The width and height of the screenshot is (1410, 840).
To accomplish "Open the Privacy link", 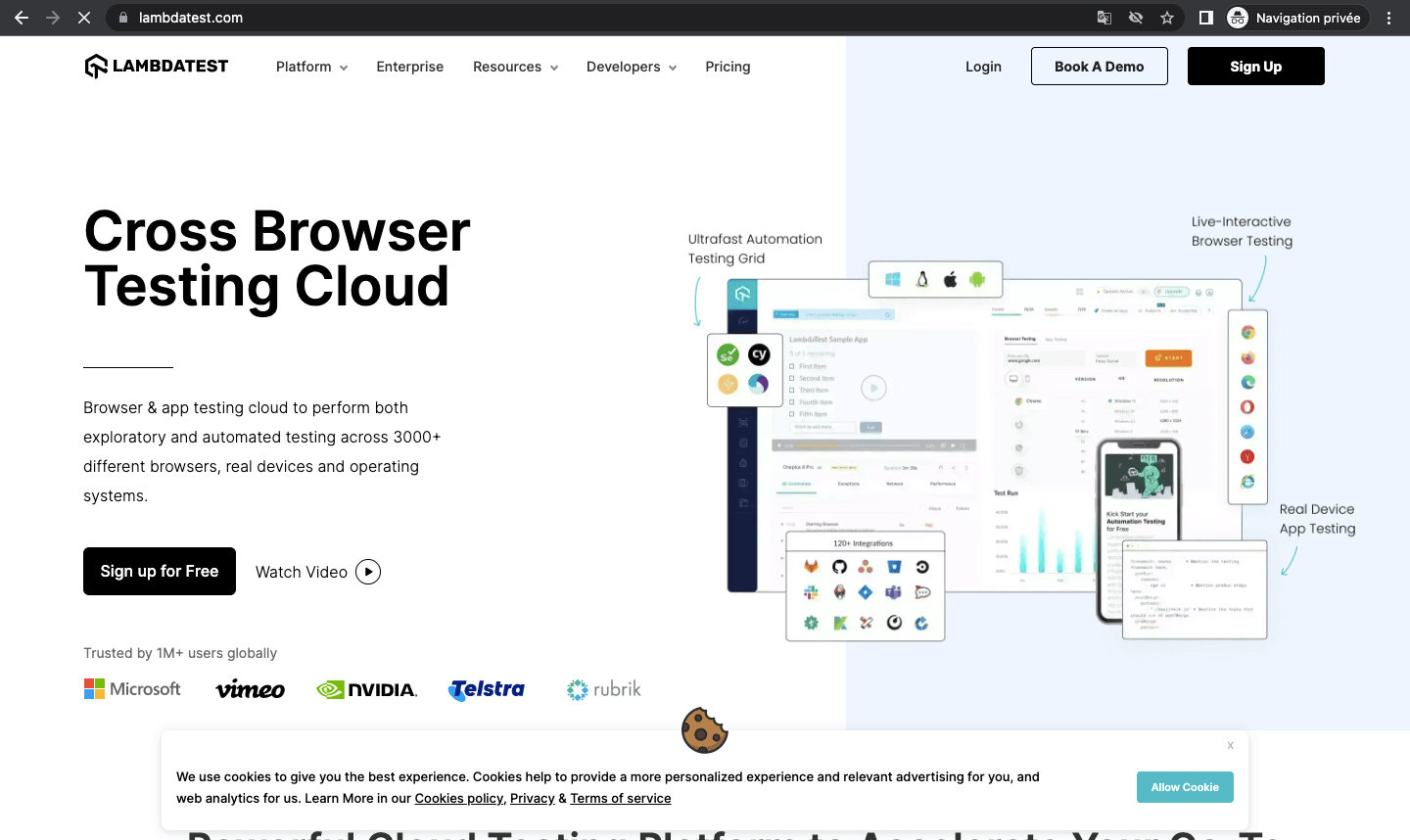I will pyautogui.click(x=533, y=798).
